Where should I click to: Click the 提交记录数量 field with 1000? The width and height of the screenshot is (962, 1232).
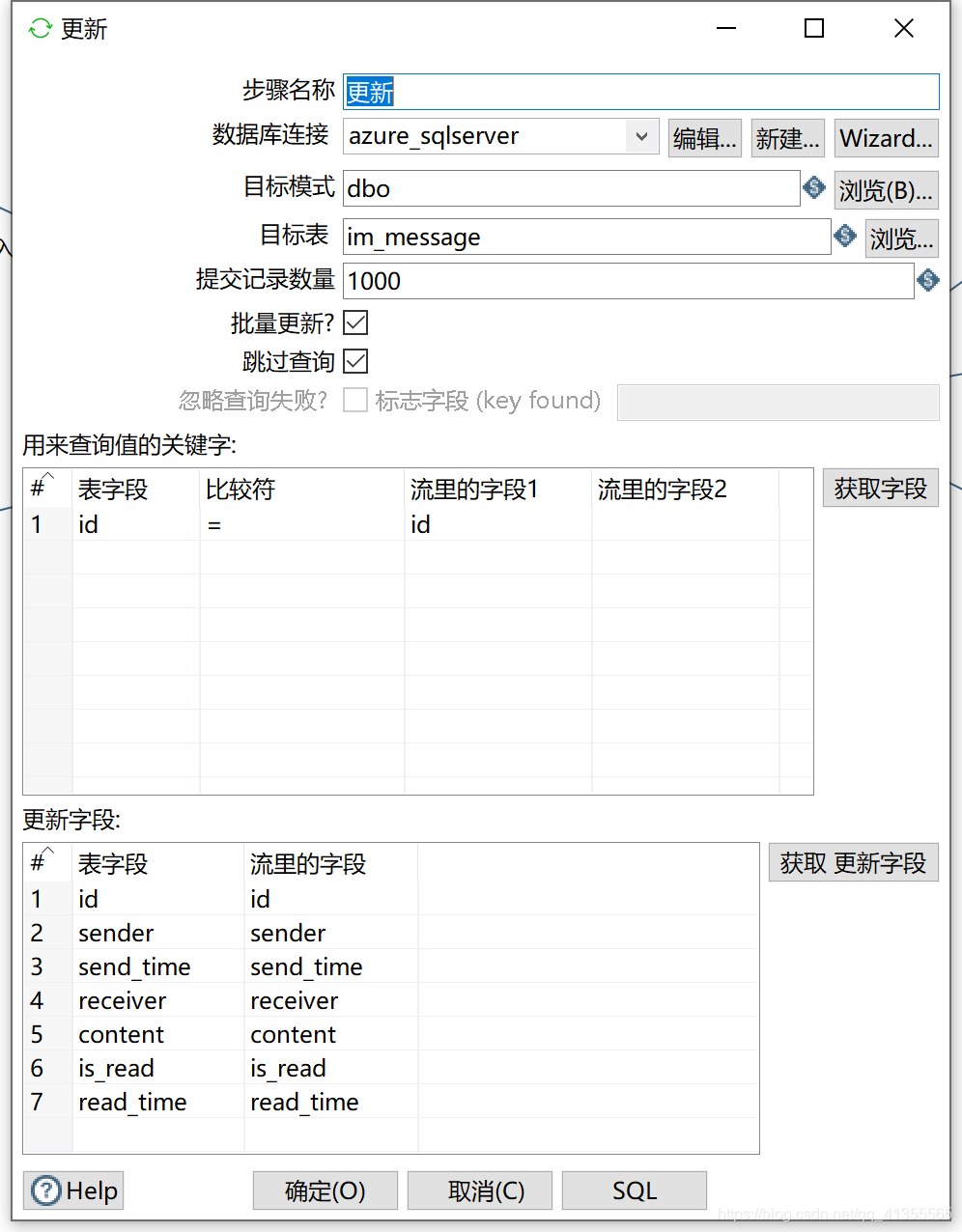tap(629, 281)
